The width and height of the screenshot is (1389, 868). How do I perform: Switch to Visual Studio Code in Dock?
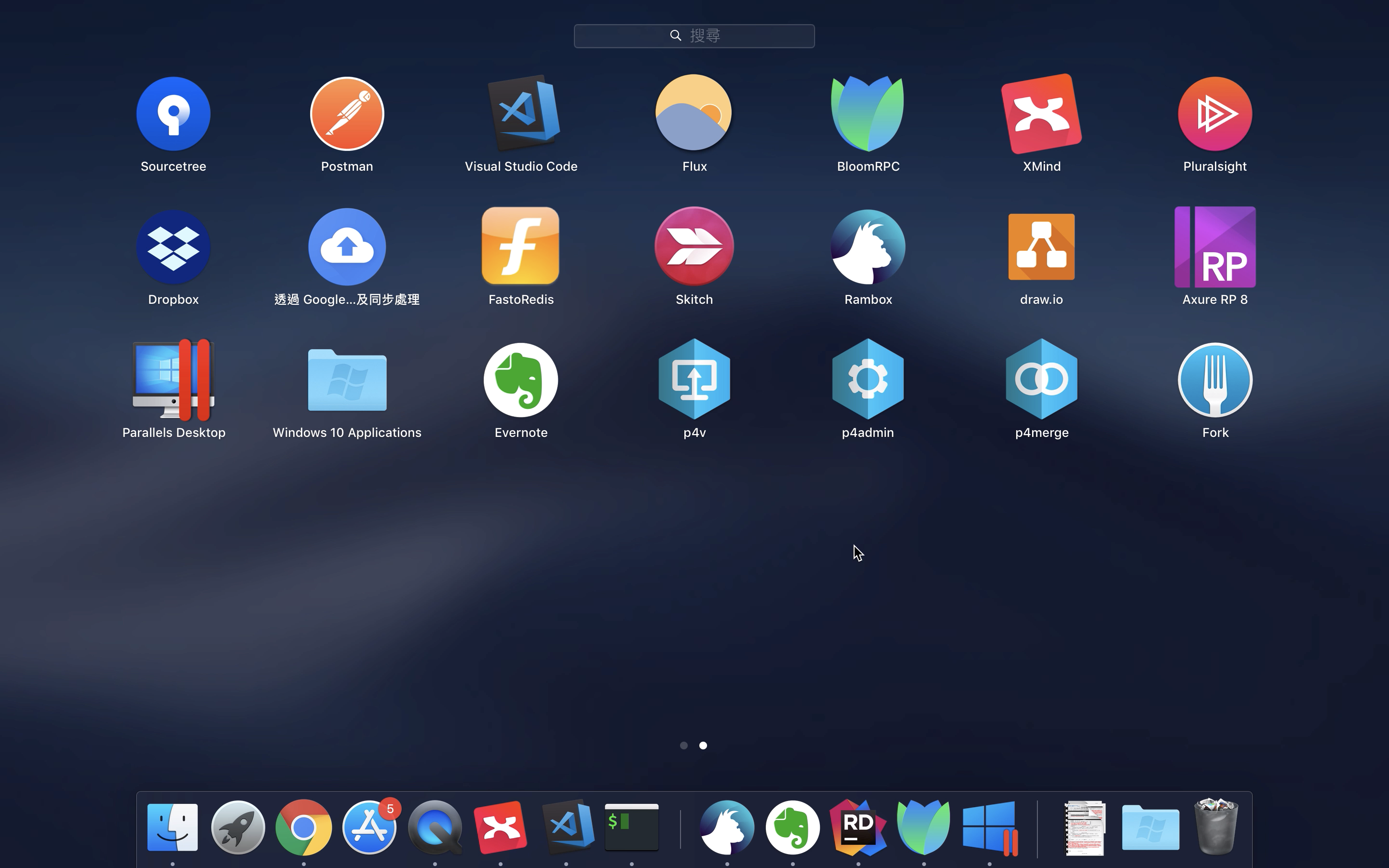pyautogui.click(x=568, y=827)
